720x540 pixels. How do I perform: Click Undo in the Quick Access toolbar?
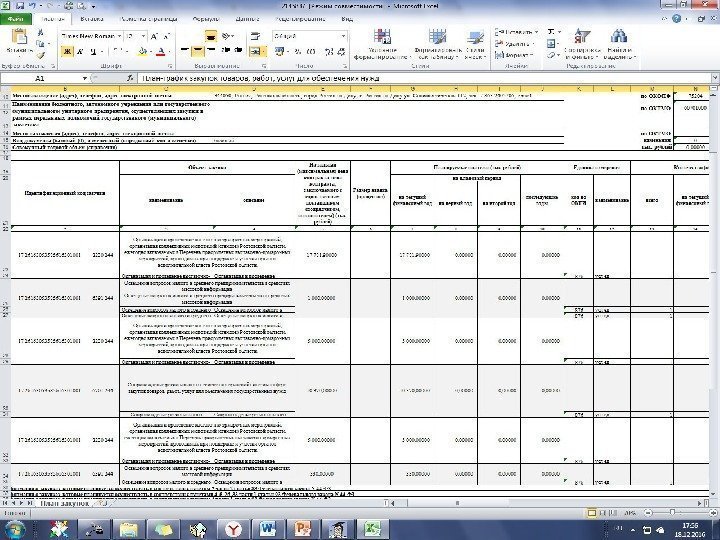click(32, 6)
